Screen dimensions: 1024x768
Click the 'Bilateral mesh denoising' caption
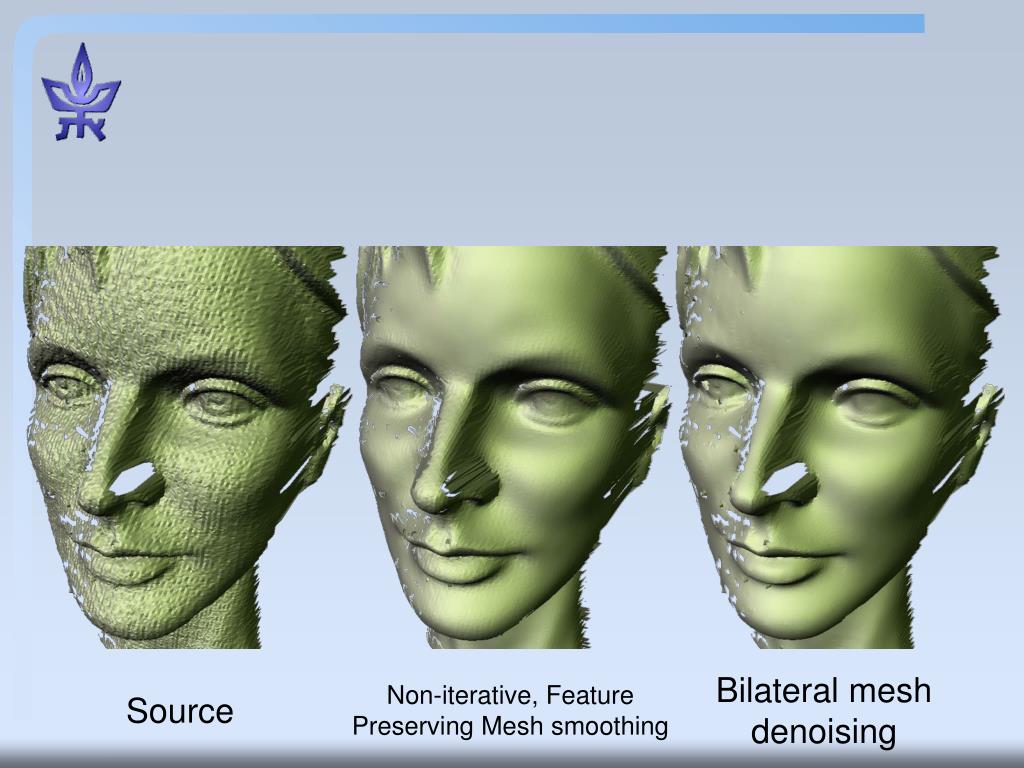point(824,711)
